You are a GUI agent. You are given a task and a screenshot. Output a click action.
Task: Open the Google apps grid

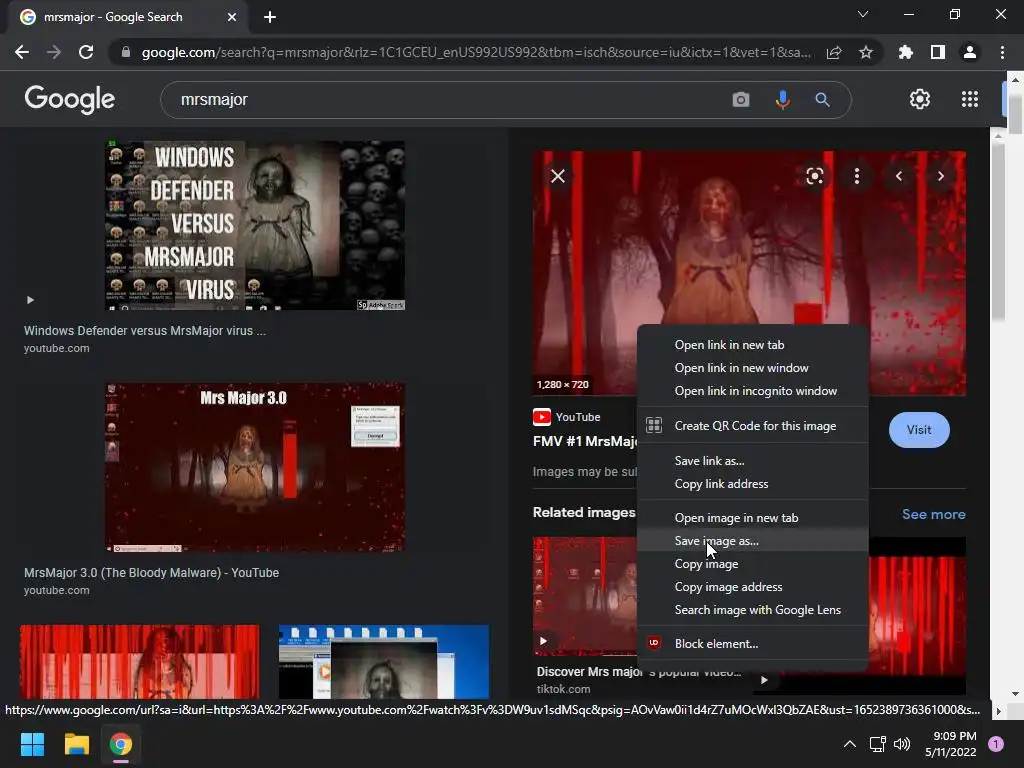pyautogui.click(x=970, y=99)
